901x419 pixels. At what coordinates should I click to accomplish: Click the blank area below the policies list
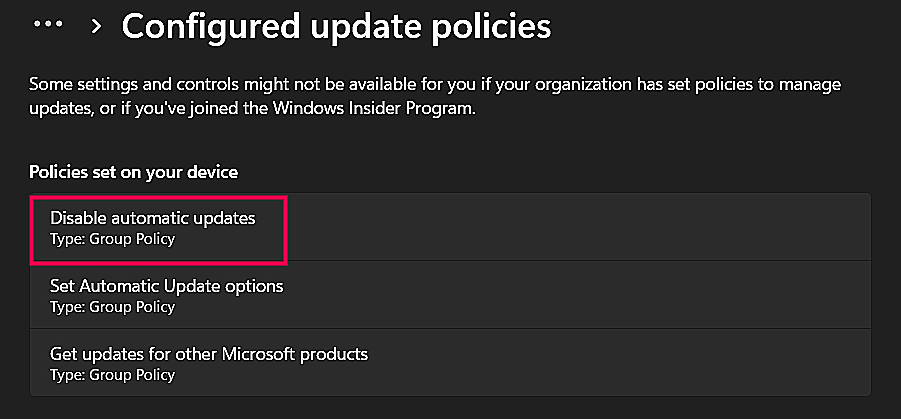tap(450, 407)
